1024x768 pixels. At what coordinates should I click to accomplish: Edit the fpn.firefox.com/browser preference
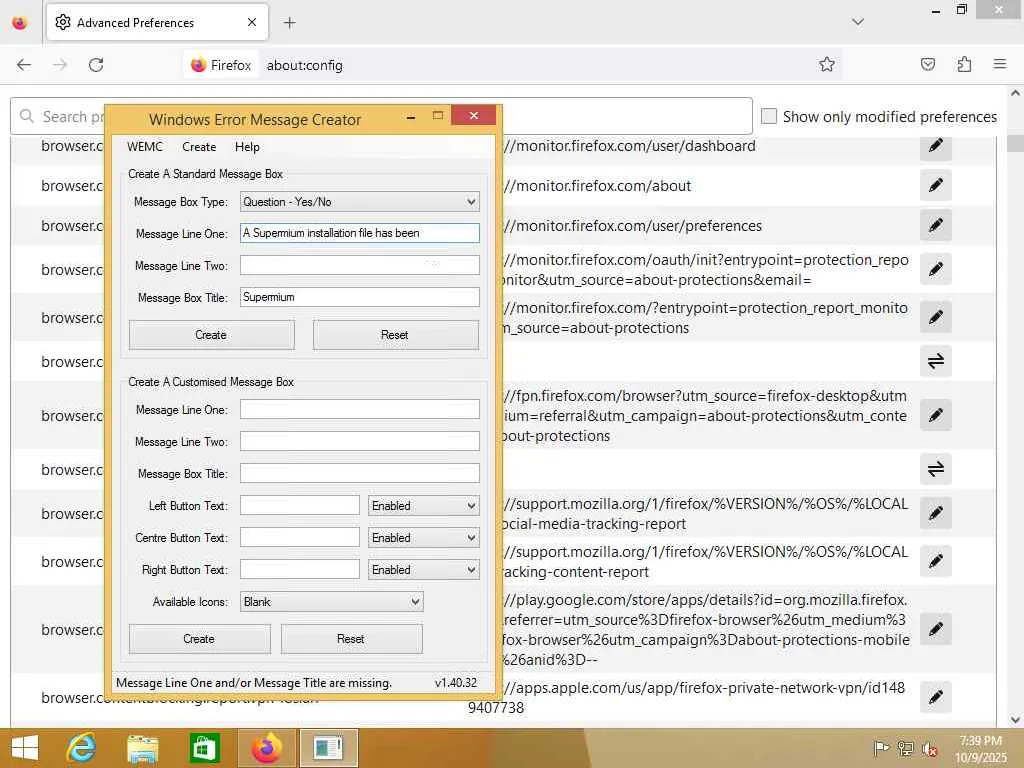tap(935, 415)
